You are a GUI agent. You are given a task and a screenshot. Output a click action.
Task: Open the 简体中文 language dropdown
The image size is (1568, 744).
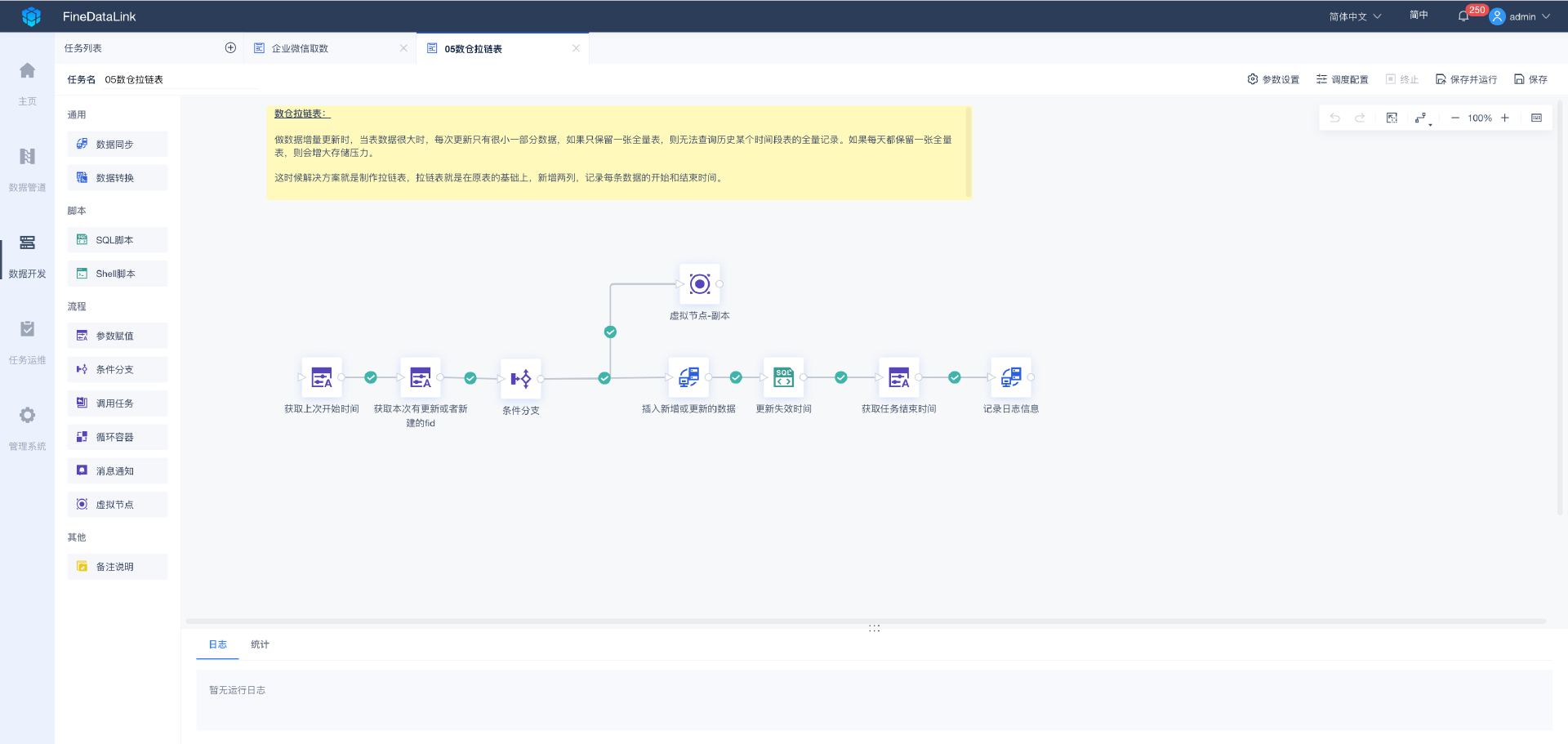coord(1355,16)
